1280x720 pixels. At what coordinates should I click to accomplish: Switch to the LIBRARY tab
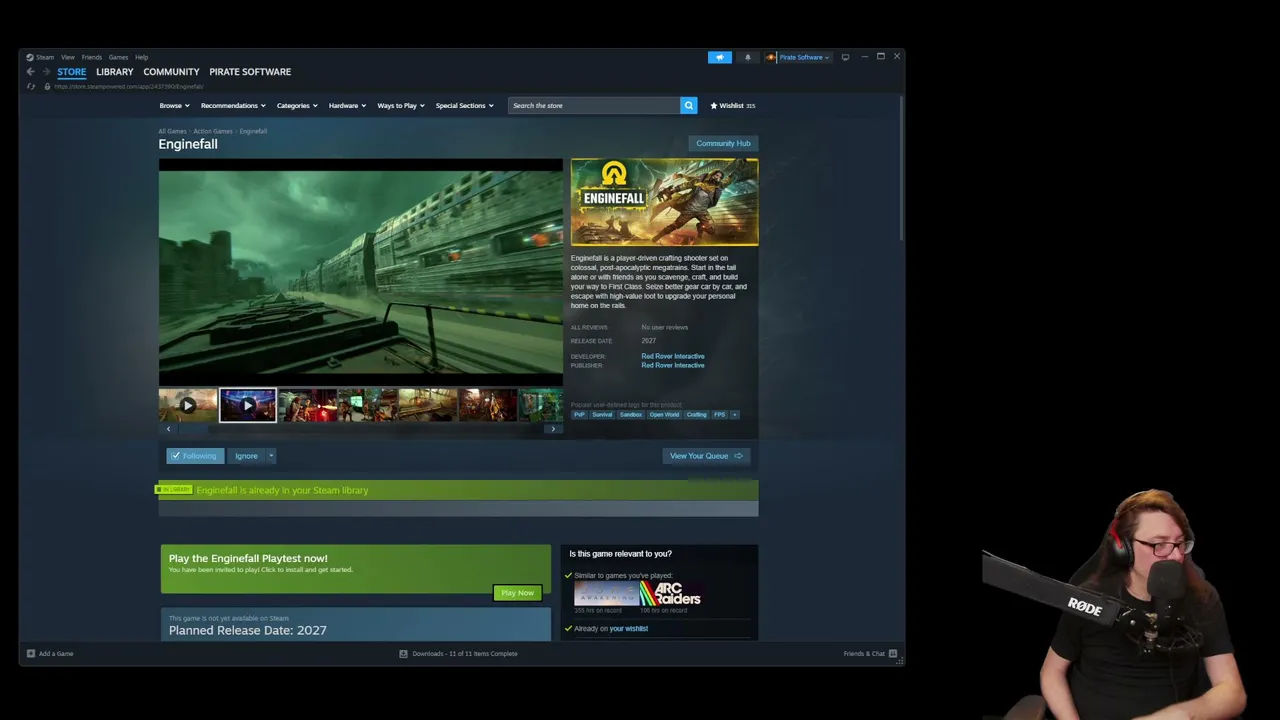tap(115, 72)
